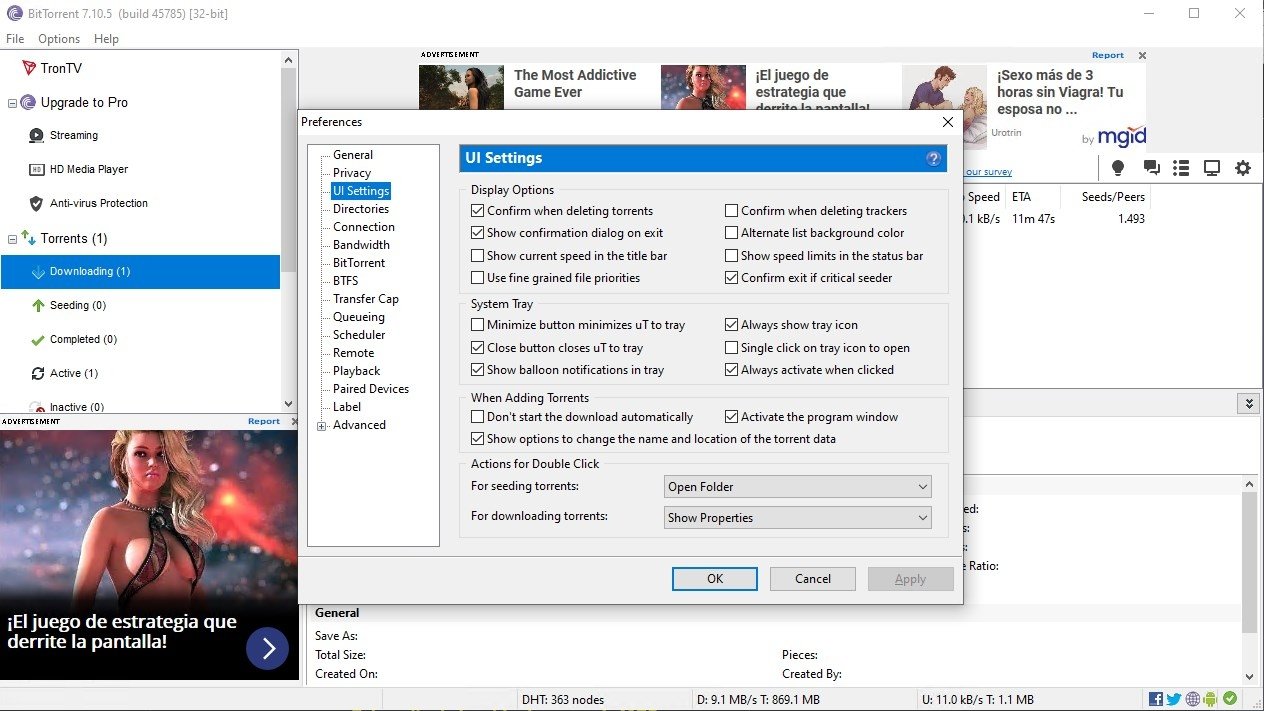Open the For downloading torrents dropdown

click(x=798, y=518)
